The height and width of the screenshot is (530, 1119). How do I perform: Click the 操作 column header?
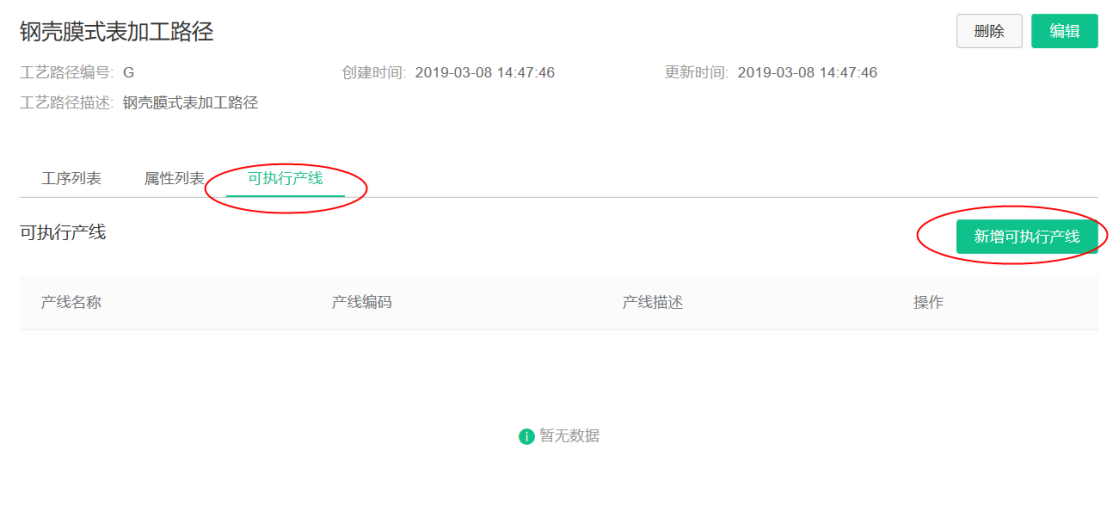pos(928,302)
